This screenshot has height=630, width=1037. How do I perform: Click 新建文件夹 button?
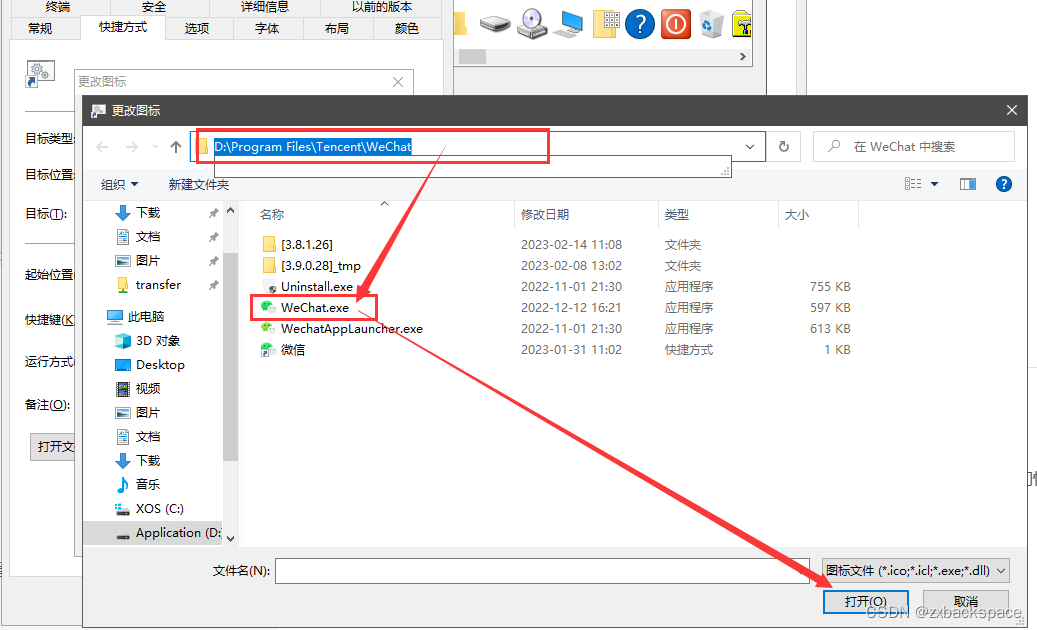[x=198, y=184]
